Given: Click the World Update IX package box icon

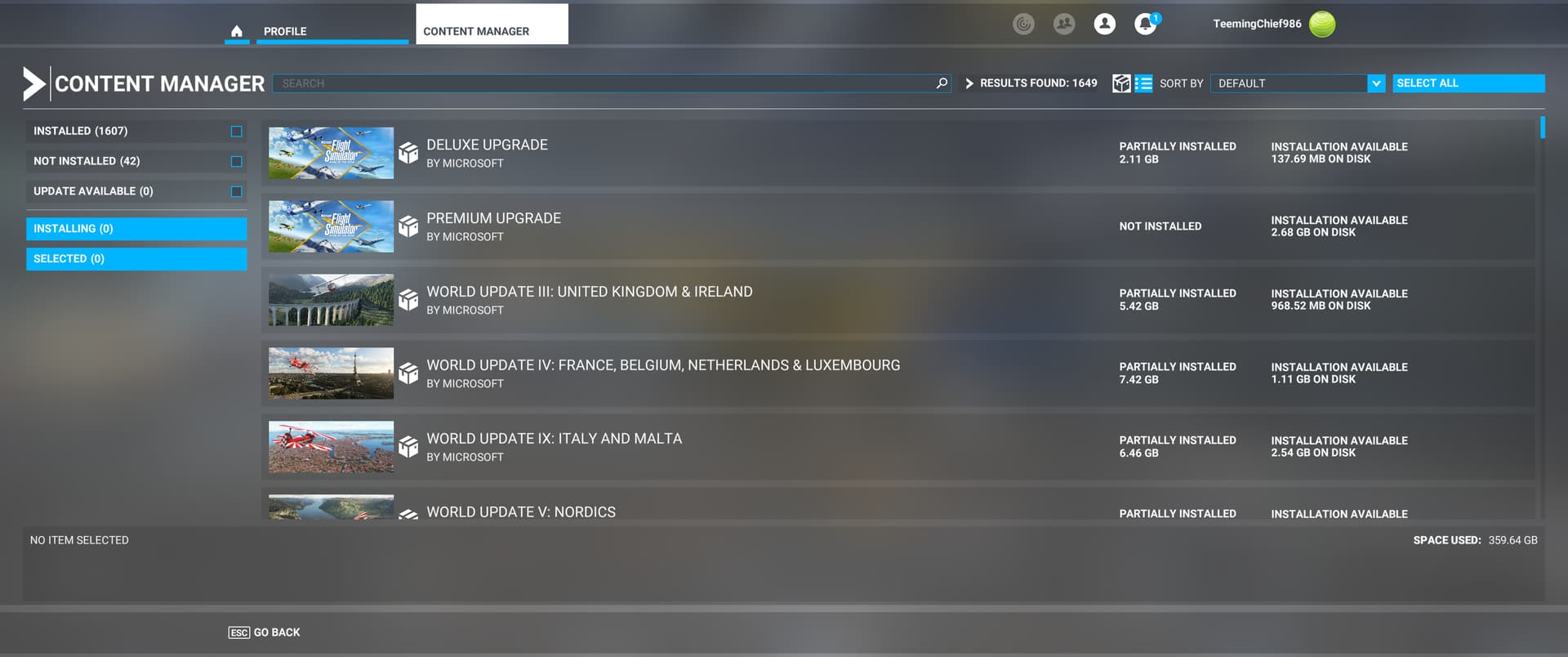Looking at the screenshot, I should tap(408, 447).
